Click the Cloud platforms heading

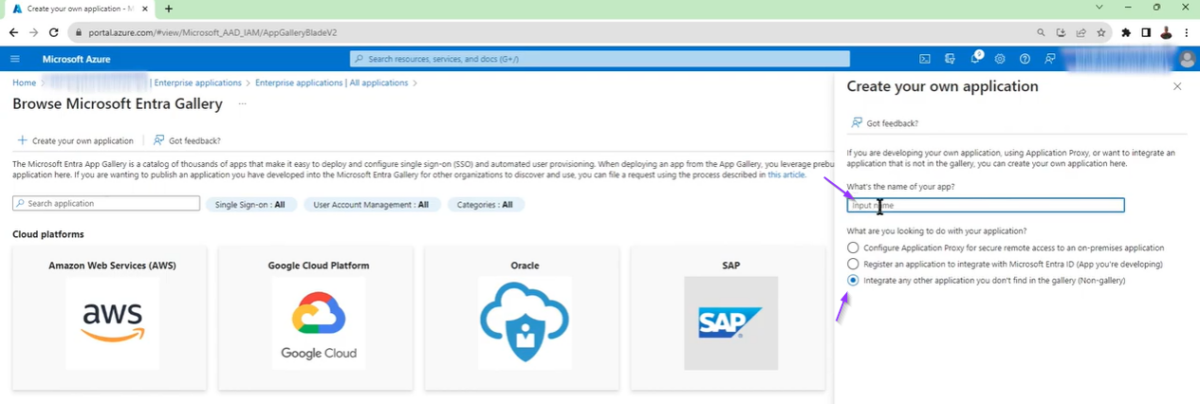(48, 234)
